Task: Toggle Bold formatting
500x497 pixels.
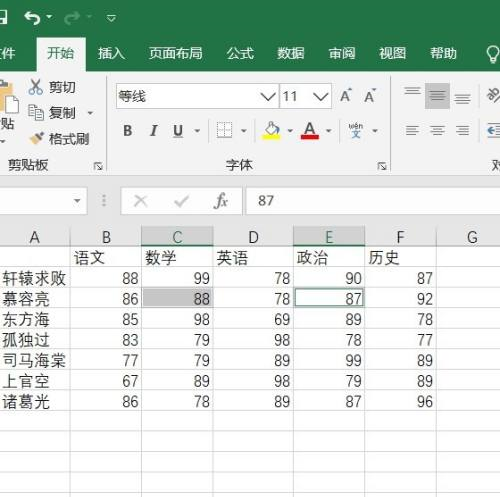Action: (128, 131)
